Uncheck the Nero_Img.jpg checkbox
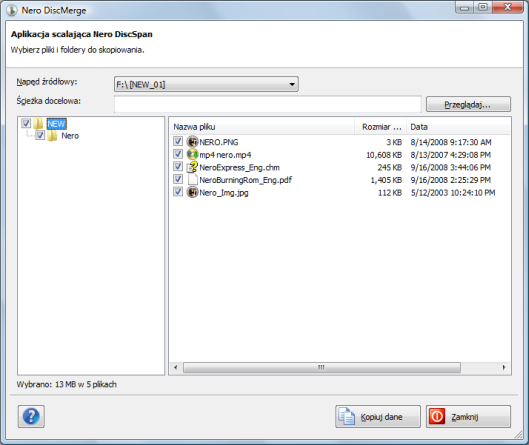 [x=178, y=192]
